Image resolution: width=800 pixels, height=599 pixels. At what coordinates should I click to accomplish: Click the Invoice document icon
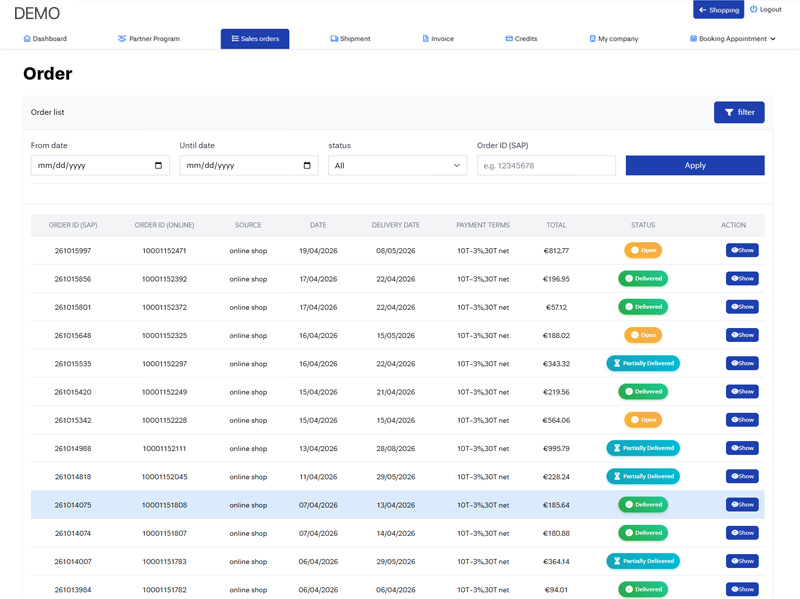(x=426, y=39)
